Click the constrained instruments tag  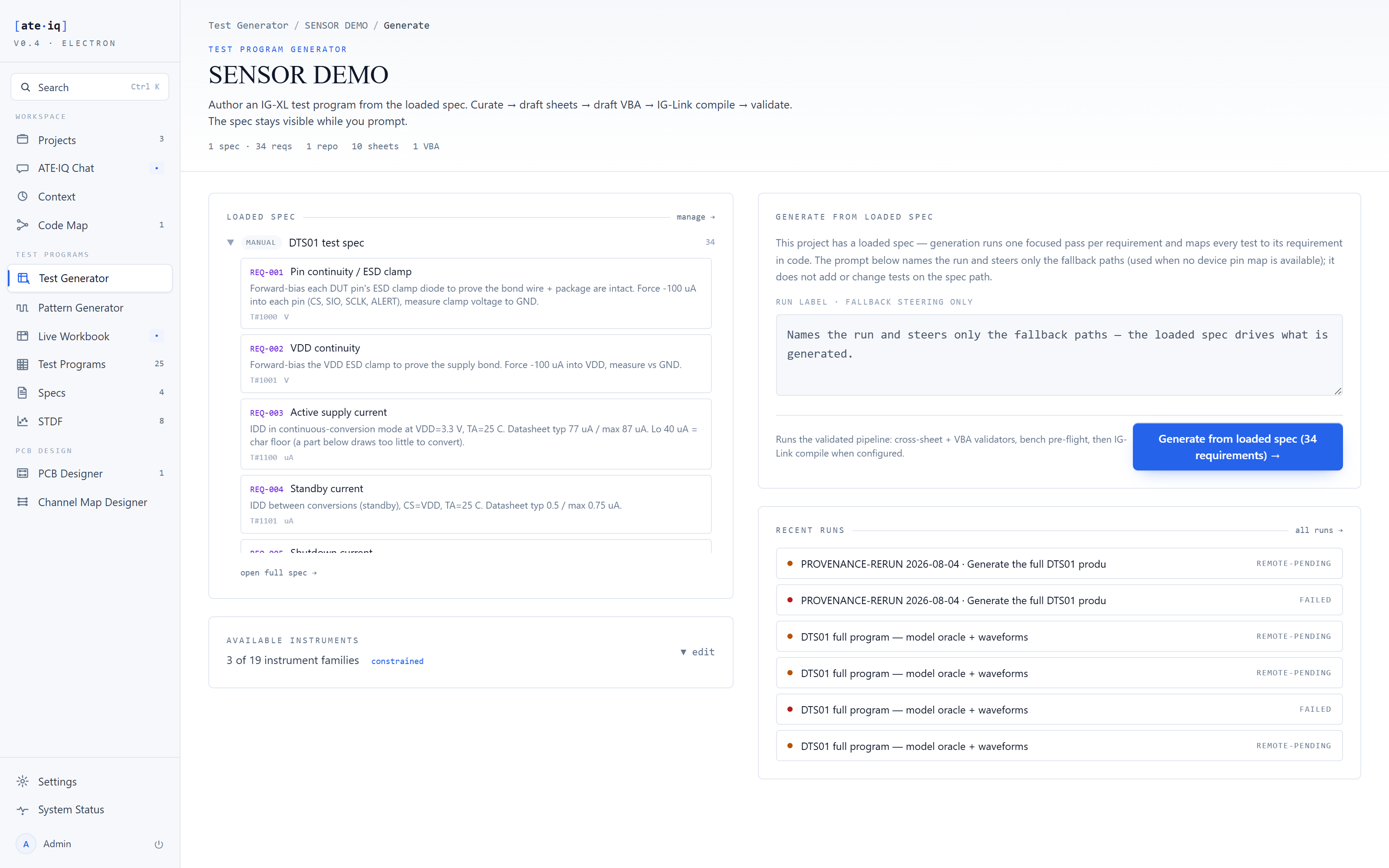[397, 661]
